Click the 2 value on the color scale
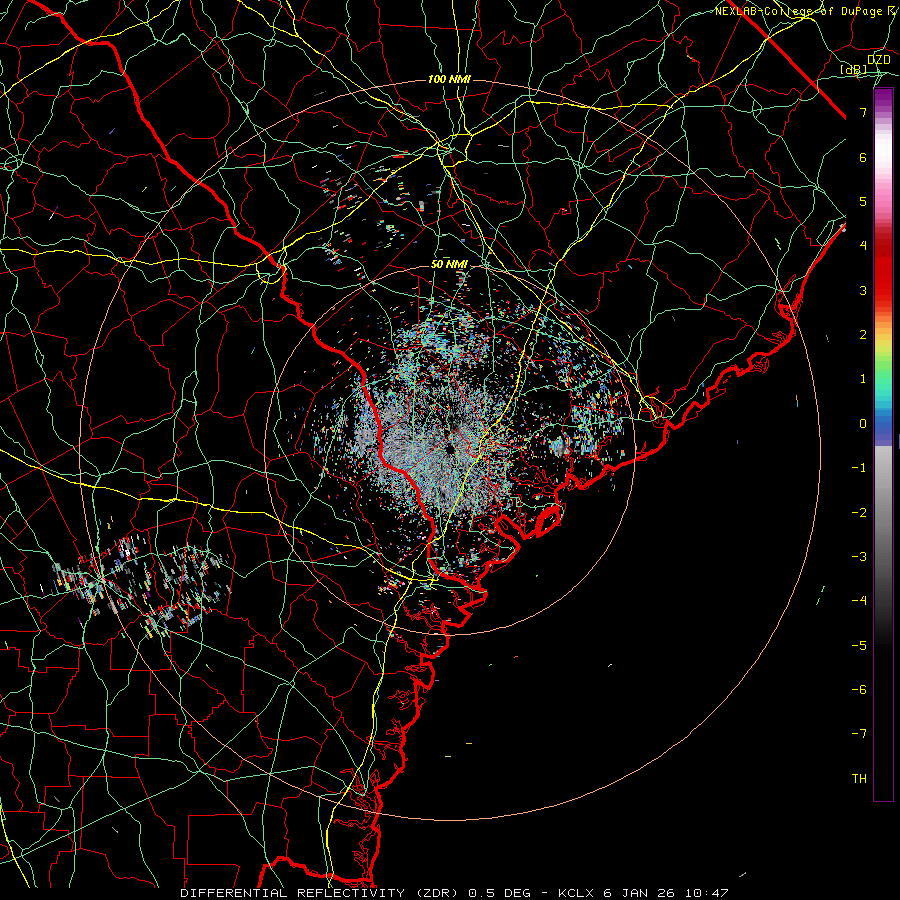900x900 pixels. click(863, 335)
